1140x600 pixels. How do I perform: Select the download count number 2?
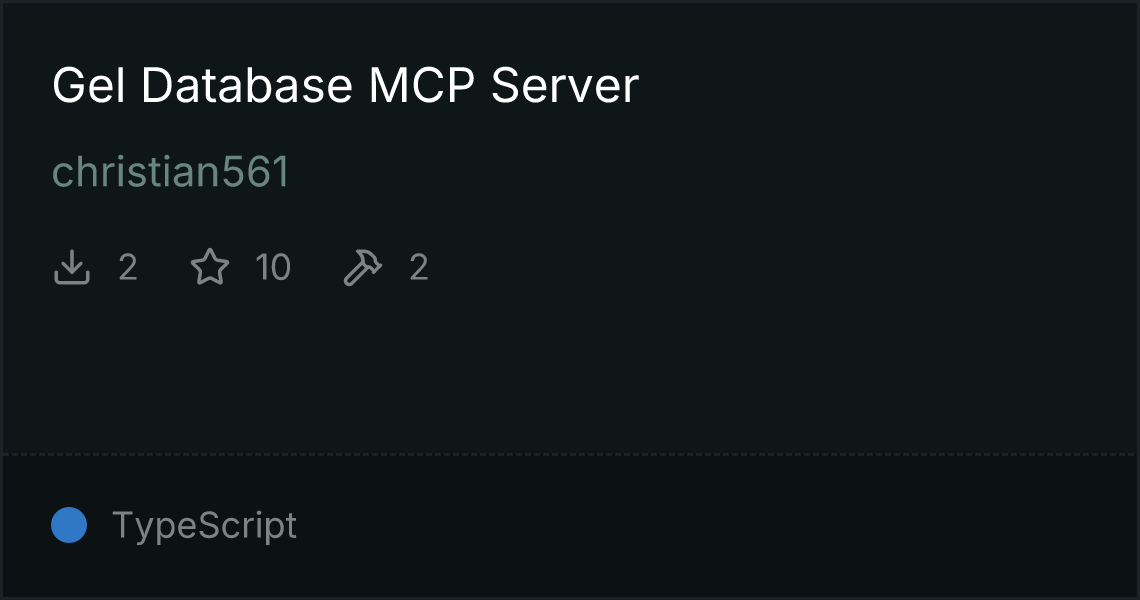click(x=128, y=268)
